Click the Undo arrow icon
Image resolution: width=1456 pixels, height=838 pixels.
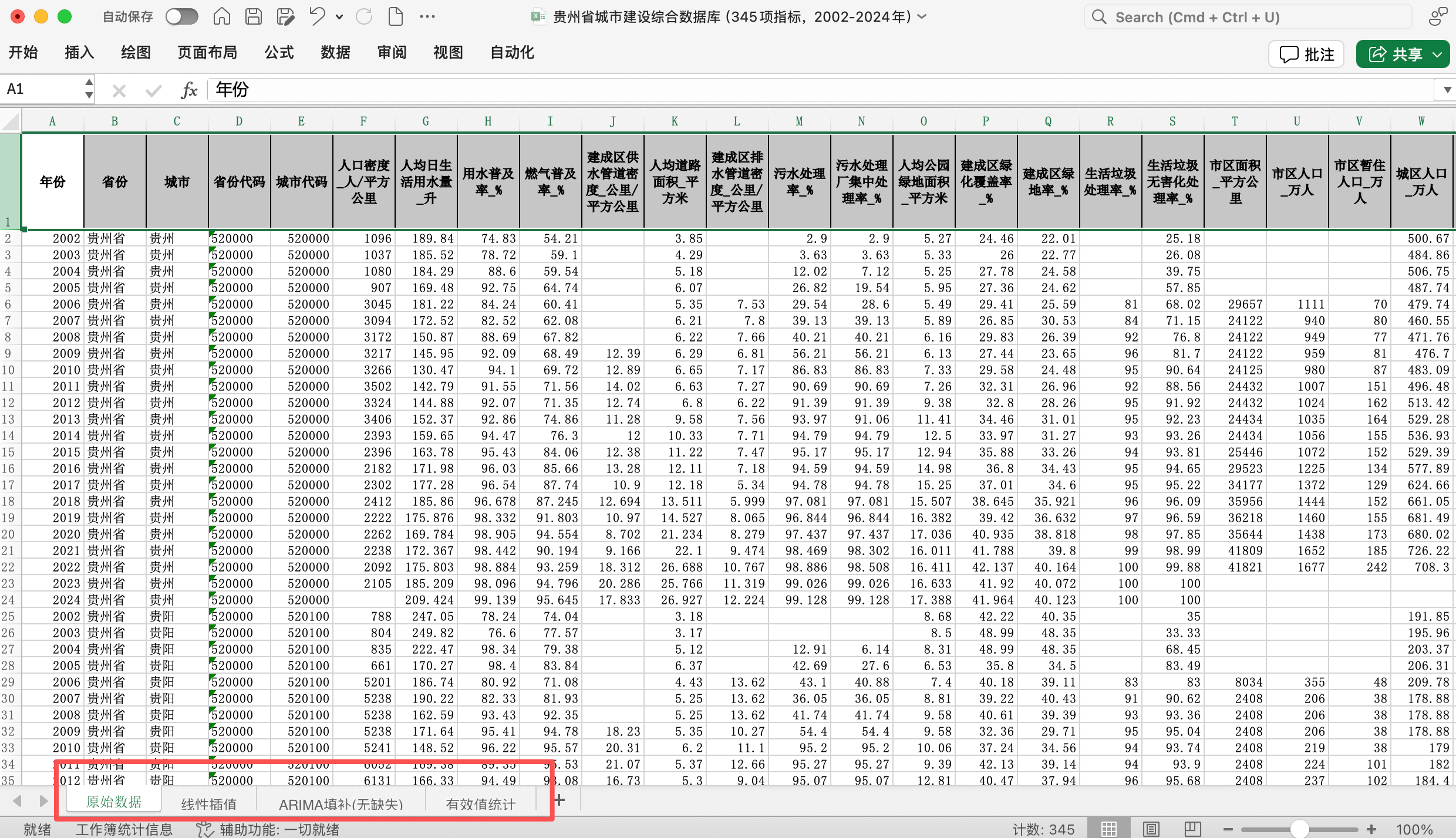pyautogui.click(x=317, y=16)
